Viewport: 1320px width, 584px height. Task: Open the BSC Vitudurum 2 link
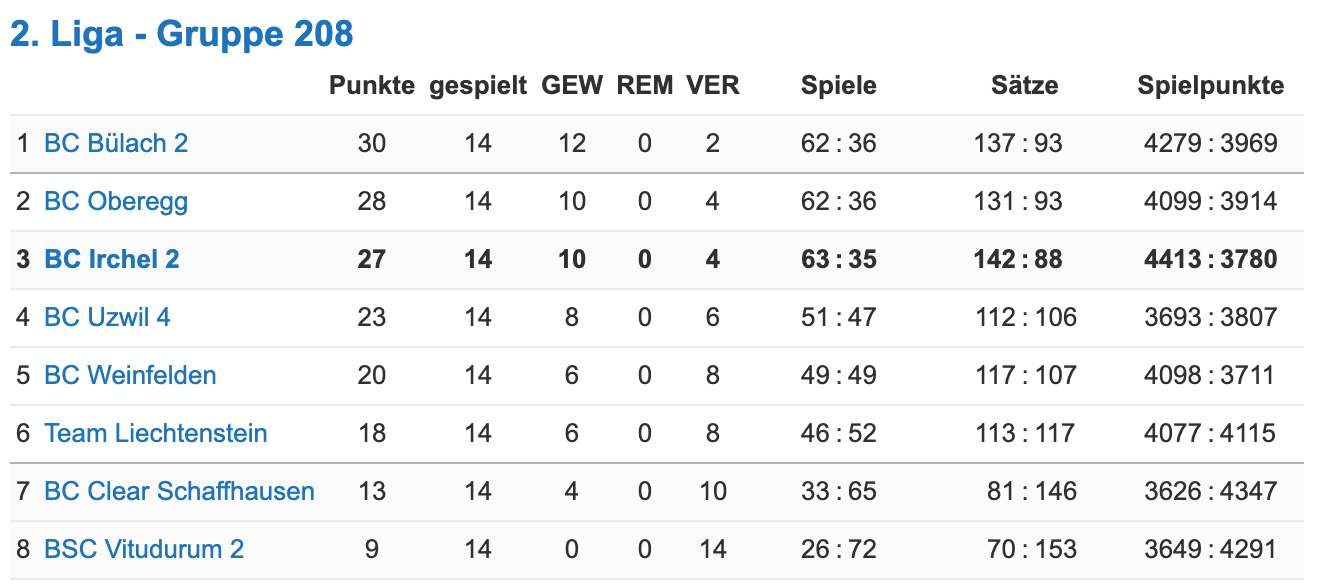(144, 549)
